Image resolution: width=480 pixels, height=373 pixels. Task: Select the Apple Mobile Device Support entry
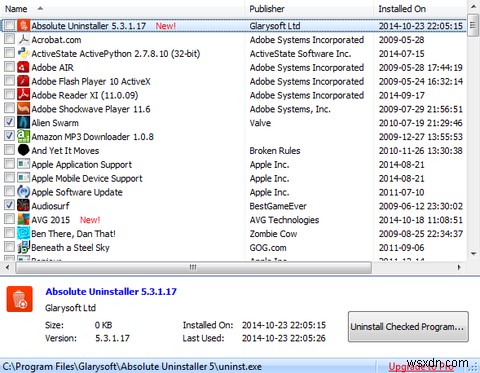click(x=233, y=178)
